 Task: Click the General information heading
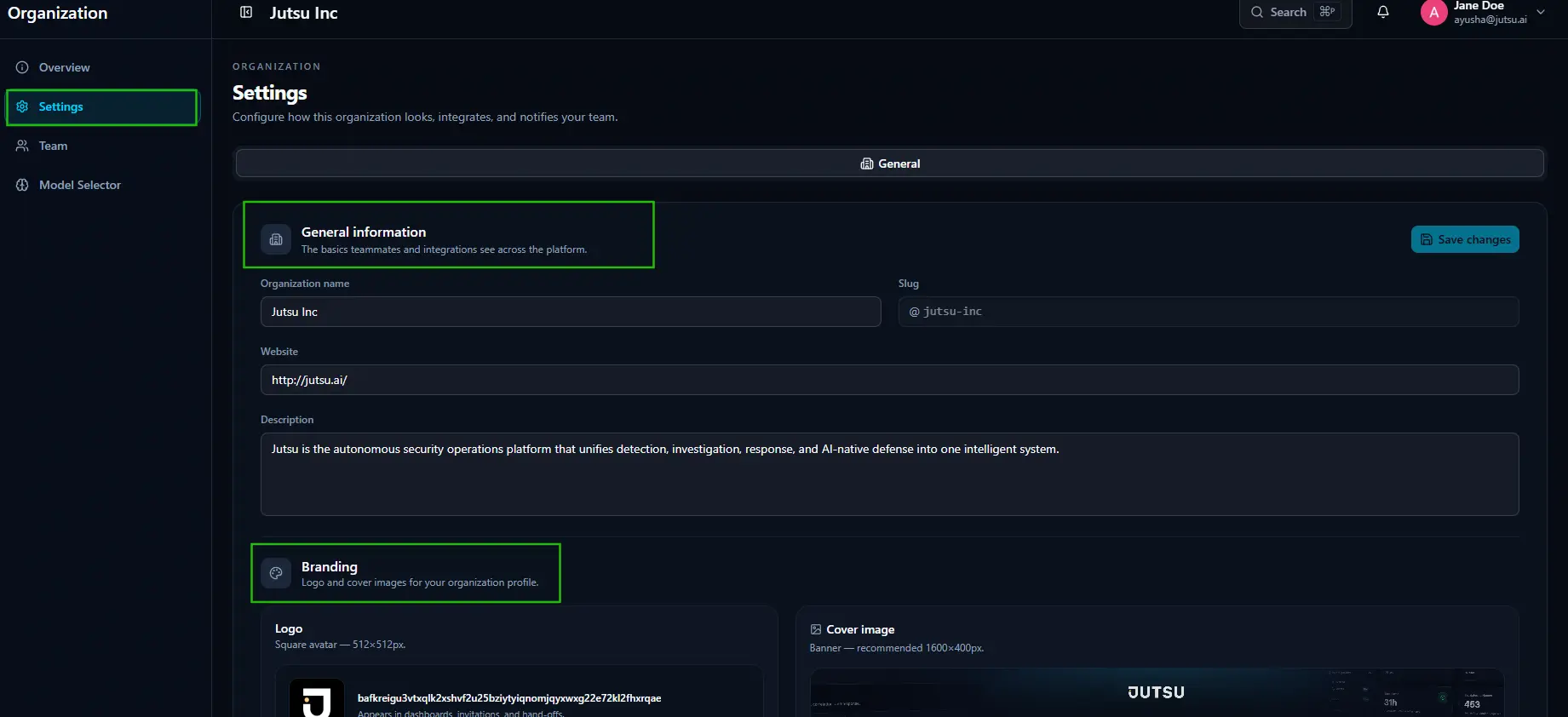(364, 232)
